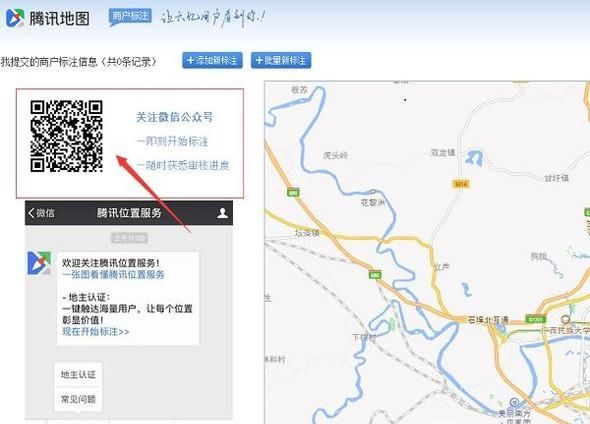Open link 一张图看懂腾讯位置服务
This screenshot has width=590, height=424.
113,275
